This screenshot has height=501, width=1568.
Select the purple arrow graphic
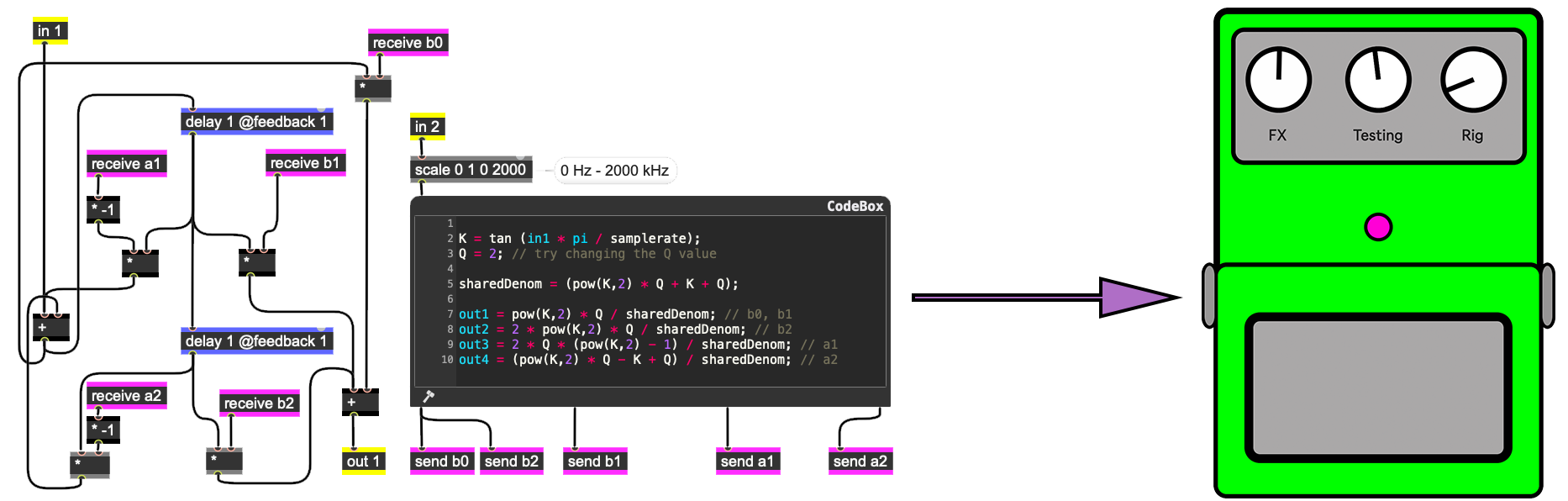(x=1048, y=298)
